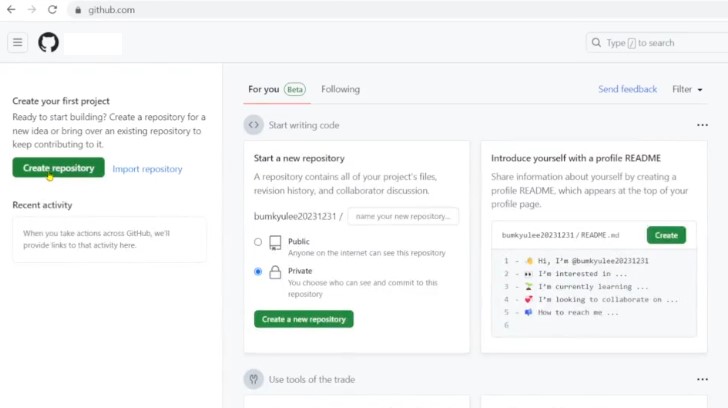
Task: Click the Beta badge label
Action: (x=295, y=89)
